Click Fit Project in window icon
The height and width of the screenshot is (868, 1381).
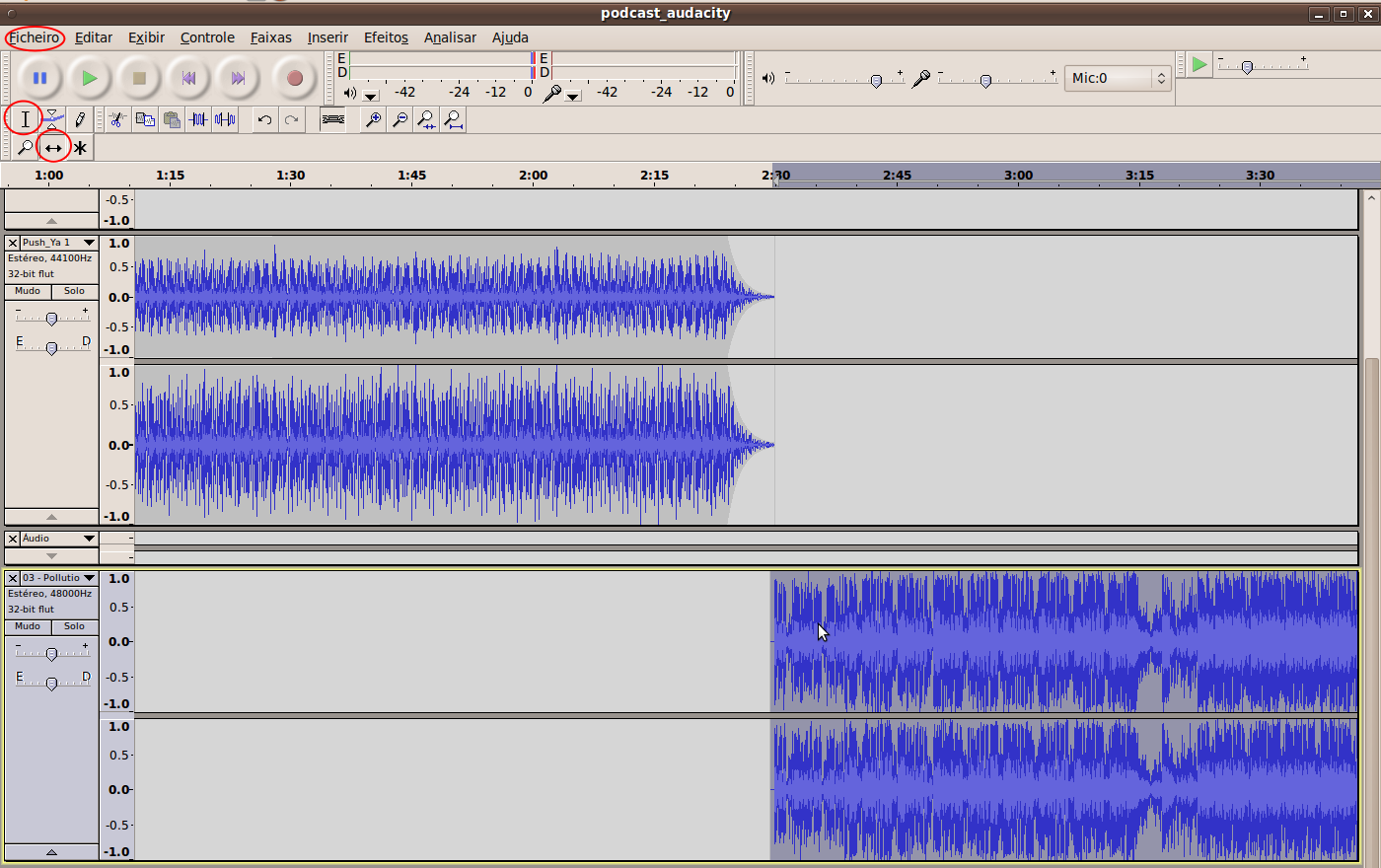pos(453,119)
